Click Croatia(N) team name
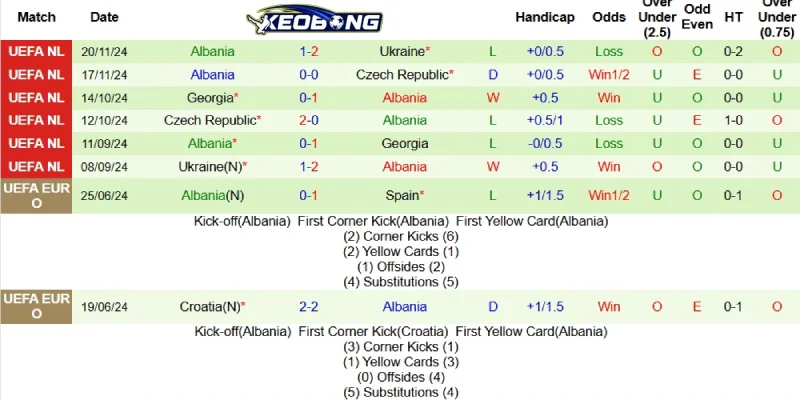Image resolution: width=800 pixels, height=400 pixels. pyautogui.click(x=212, y=307)
